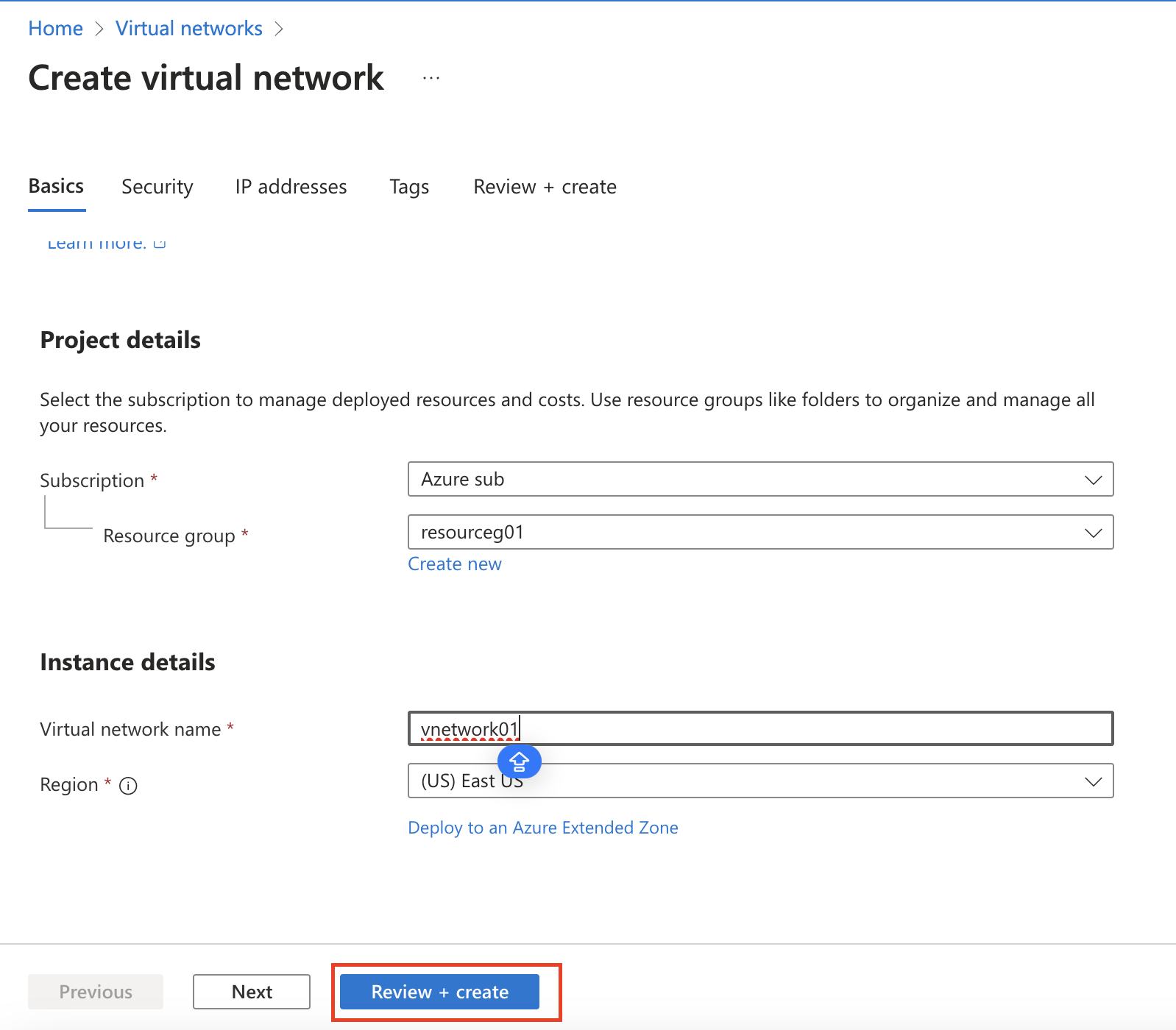Screen dimensions: 1176x1030
Task: Select the Basics tab
Action: (x=57, y=186)
